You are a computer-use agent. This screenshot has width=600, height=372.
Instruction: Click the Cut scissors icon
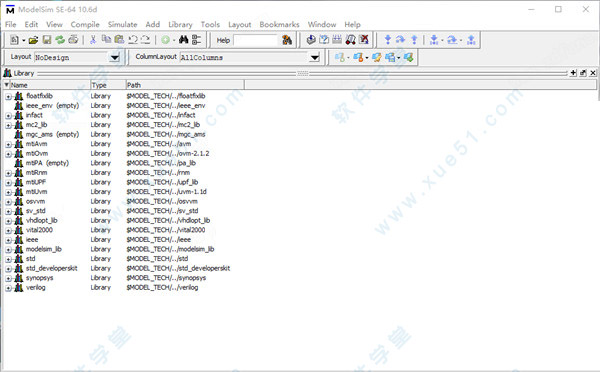93,39
